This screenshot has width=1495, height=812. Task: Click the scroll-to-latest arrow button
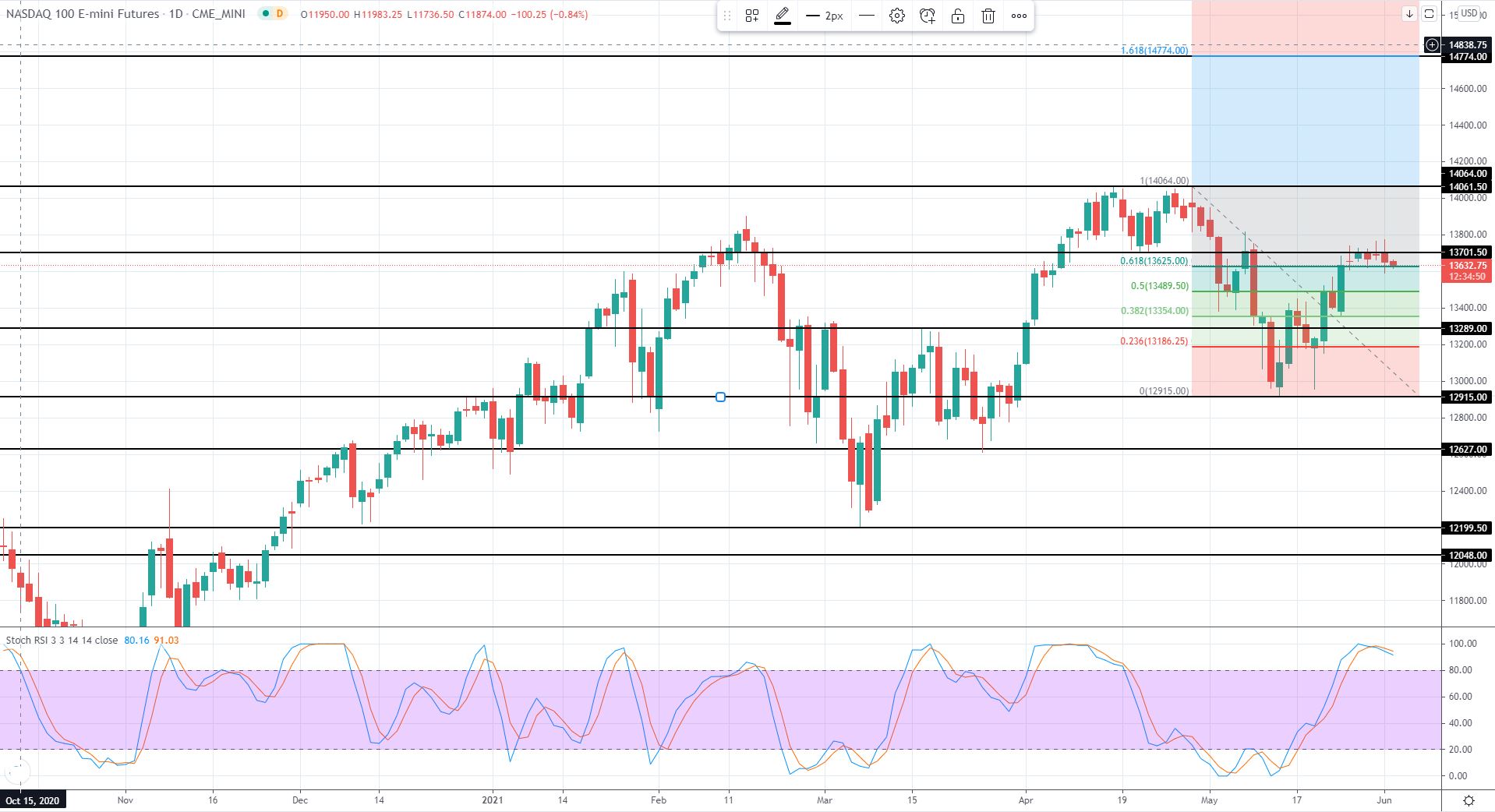pyautogui.click(x=1409, y=13)
